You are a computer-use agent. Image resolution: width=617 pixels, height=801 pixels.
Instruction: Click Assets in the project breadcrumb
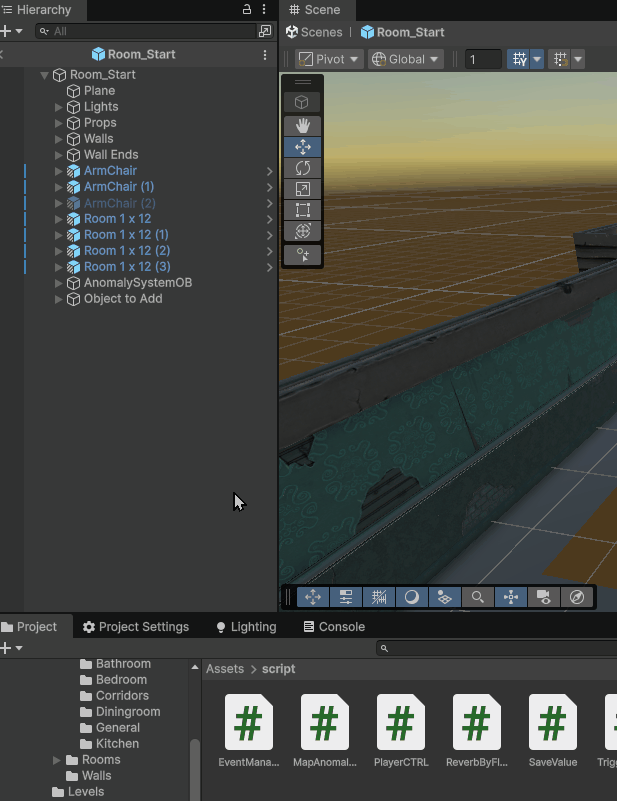(x=224, y=669)
